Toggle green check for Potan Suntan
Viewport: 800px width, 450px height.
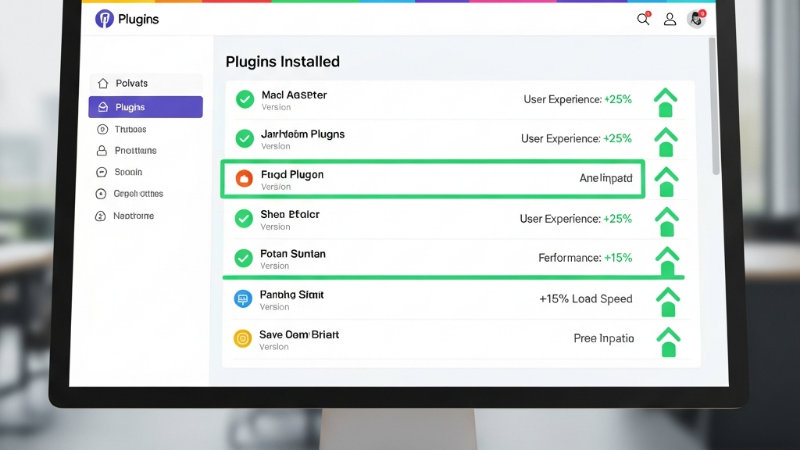[x=243, y=258]
